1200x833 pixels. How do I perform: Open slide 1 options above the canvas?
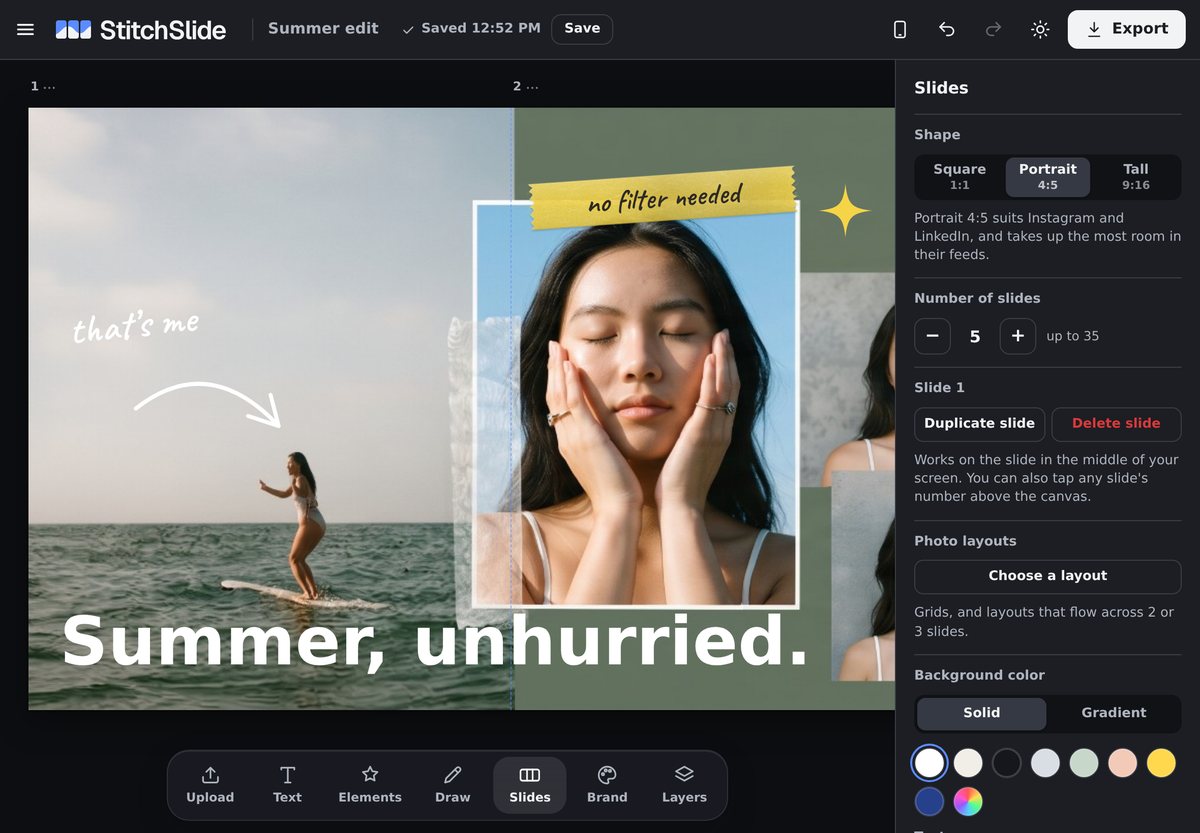43,86
